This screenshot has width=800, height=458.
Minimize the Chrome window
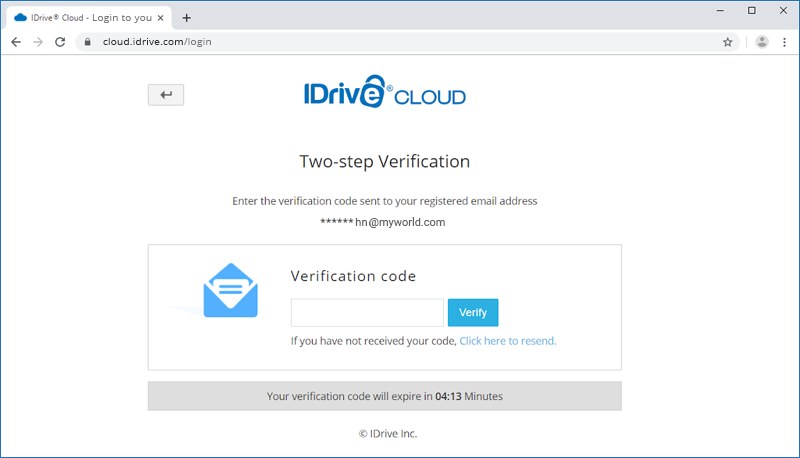click(x=720, y=10)
